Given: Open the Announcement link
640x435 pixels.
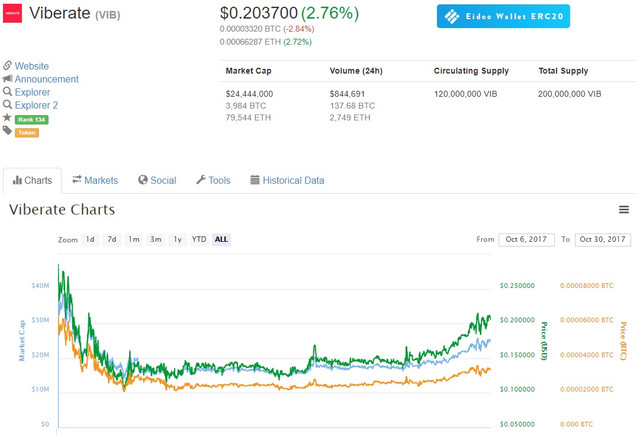Looking at the screenshot, I should [47, 79].
